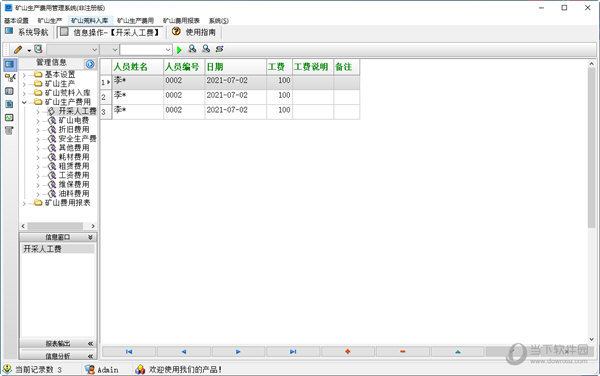Select 其他费用 in the tree
The height and width of the screenshot is (376, 600).
coord(74,148)
